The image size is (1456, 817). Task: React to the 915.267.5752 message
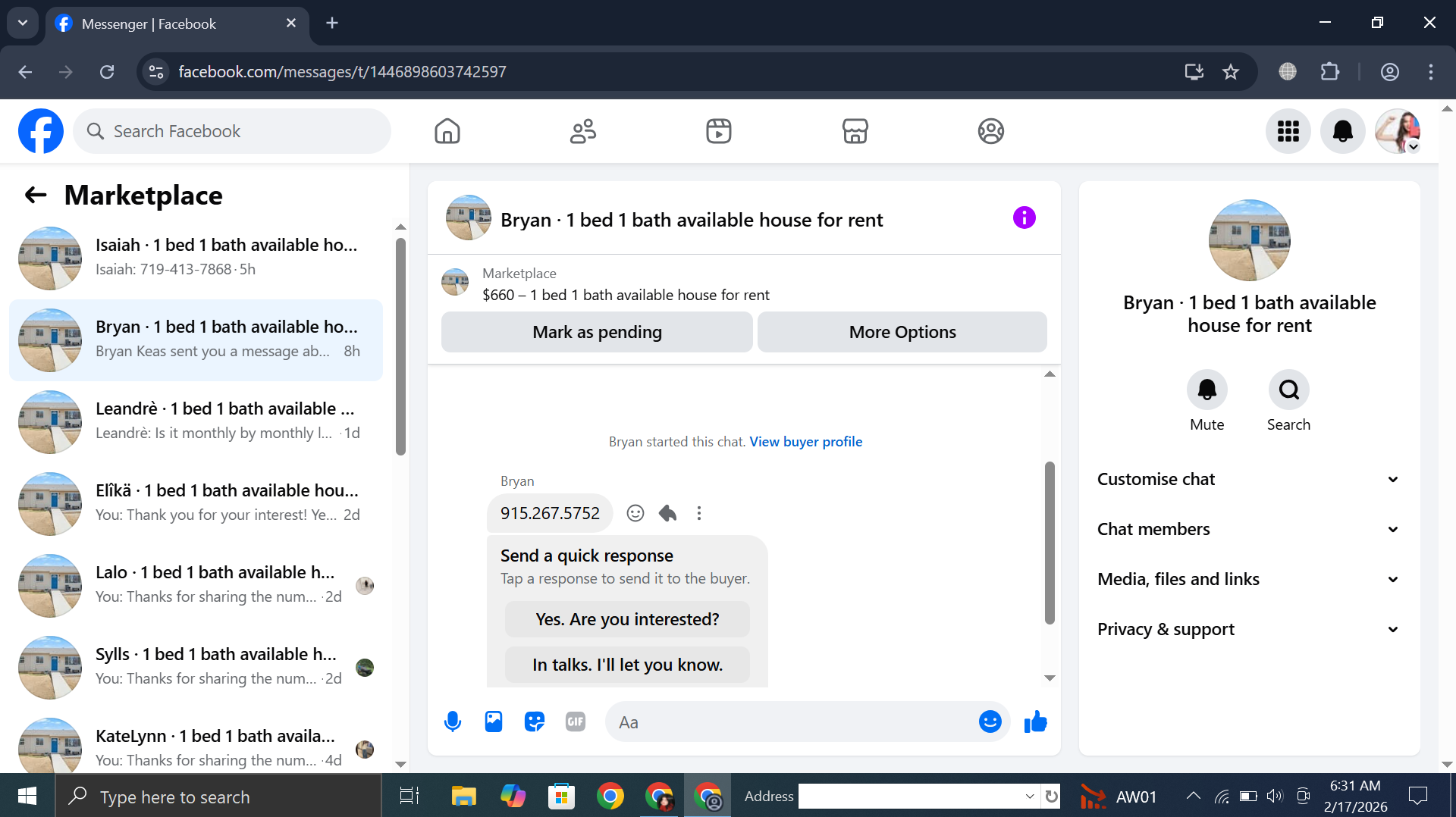tap(635, 513)
